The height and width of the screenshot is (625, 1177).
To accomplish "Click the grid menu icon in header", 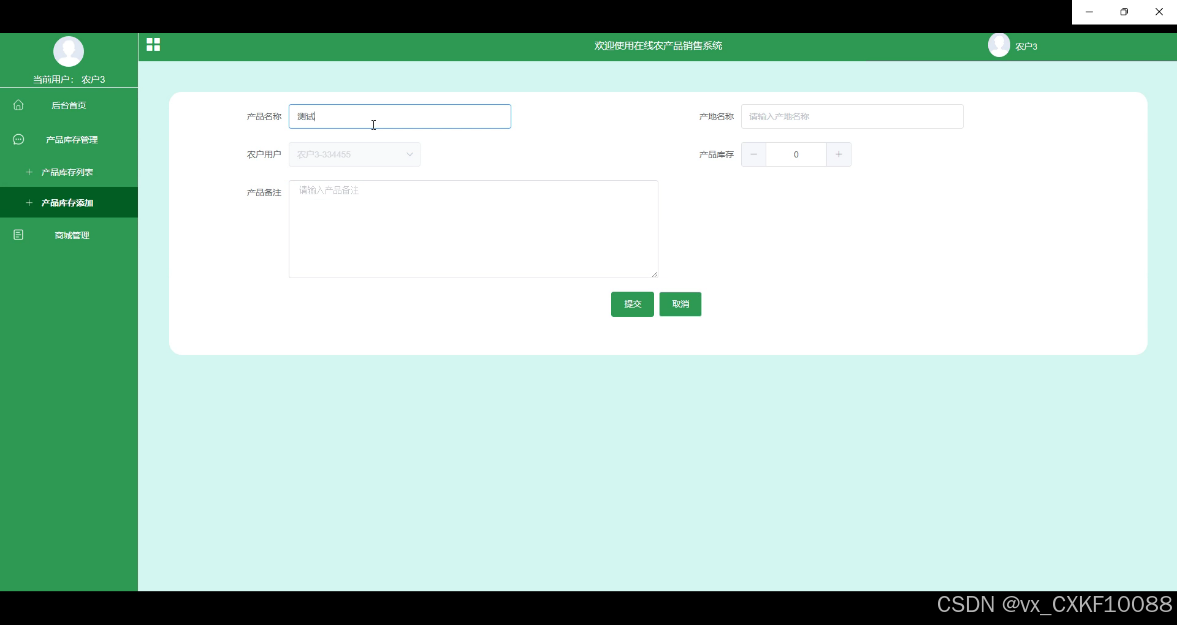I will coord(153,45).
